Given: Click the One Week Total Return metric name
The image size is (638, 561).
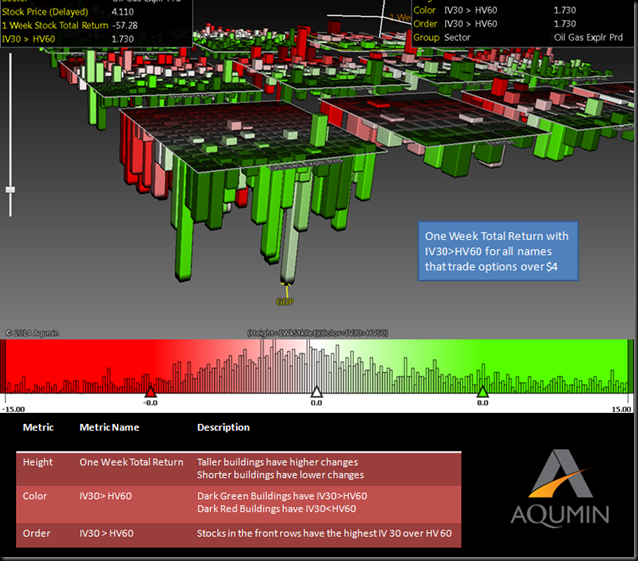Looking at the screenshot, I should 131,462.
